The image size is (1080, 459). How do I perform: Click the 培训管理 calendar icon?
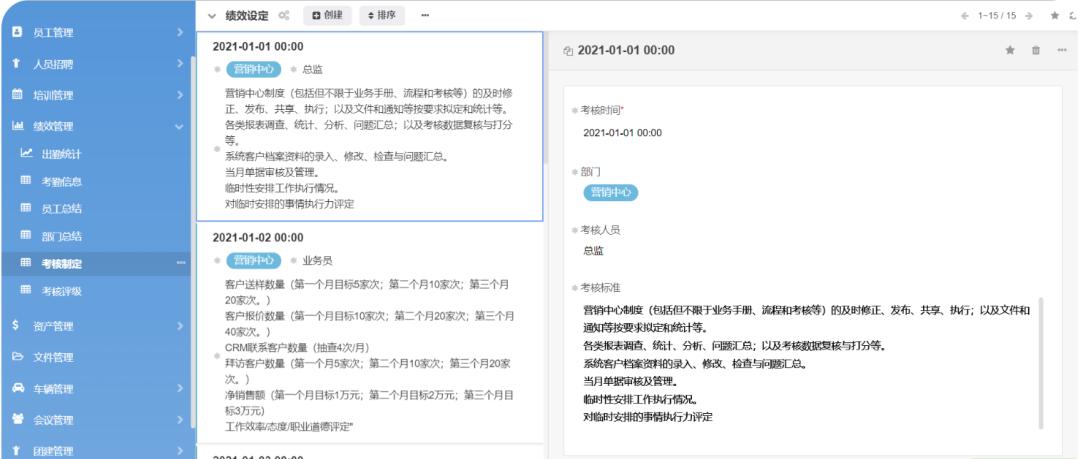tap(17, 94)
